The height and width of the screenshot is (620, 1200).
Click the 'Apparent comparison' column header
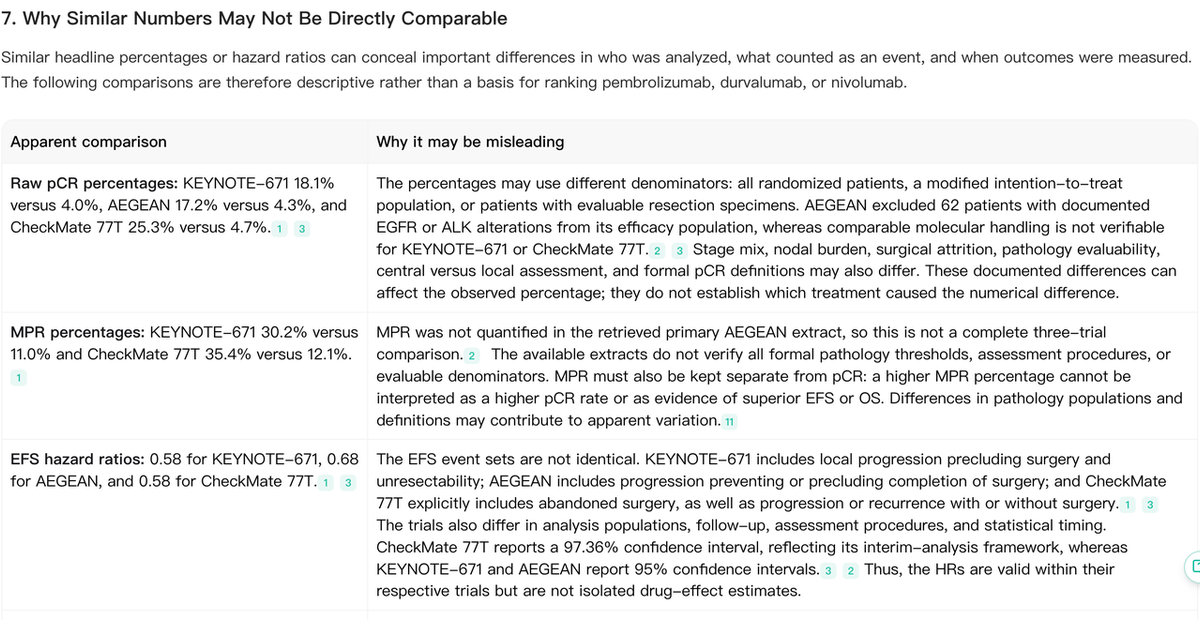pyautogui.click(x=88, y=142)
